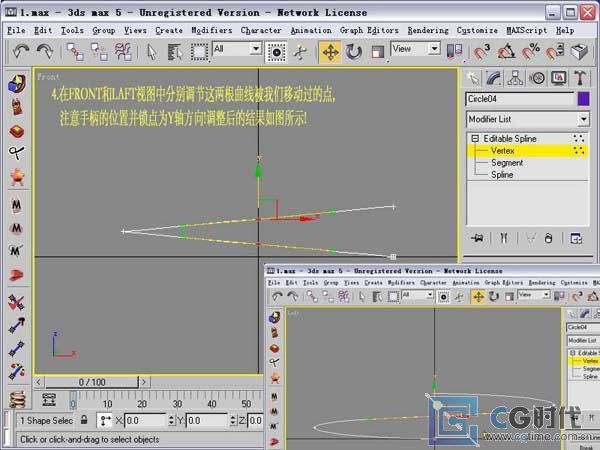The width and height of the screenshot is (600, 450).
Task: Select the Rotate tool in main window
Action: click(354, 52)
